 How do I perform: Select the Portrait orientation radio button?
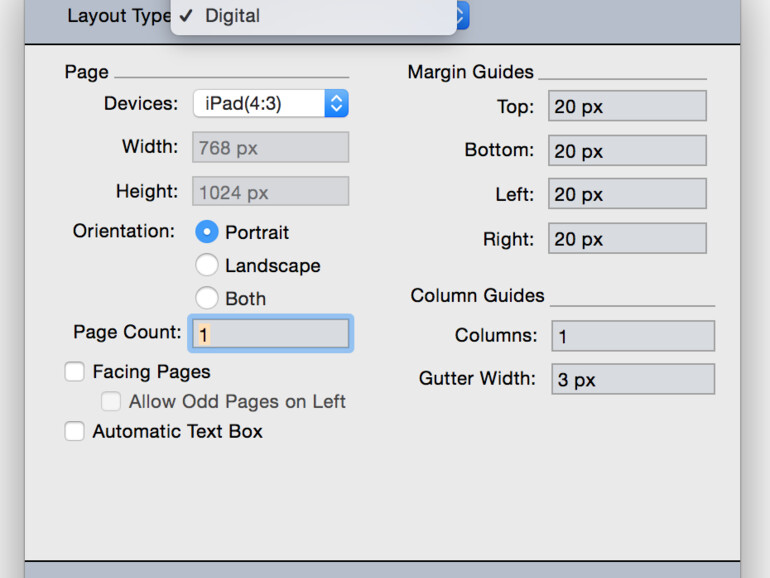point(207,232)
